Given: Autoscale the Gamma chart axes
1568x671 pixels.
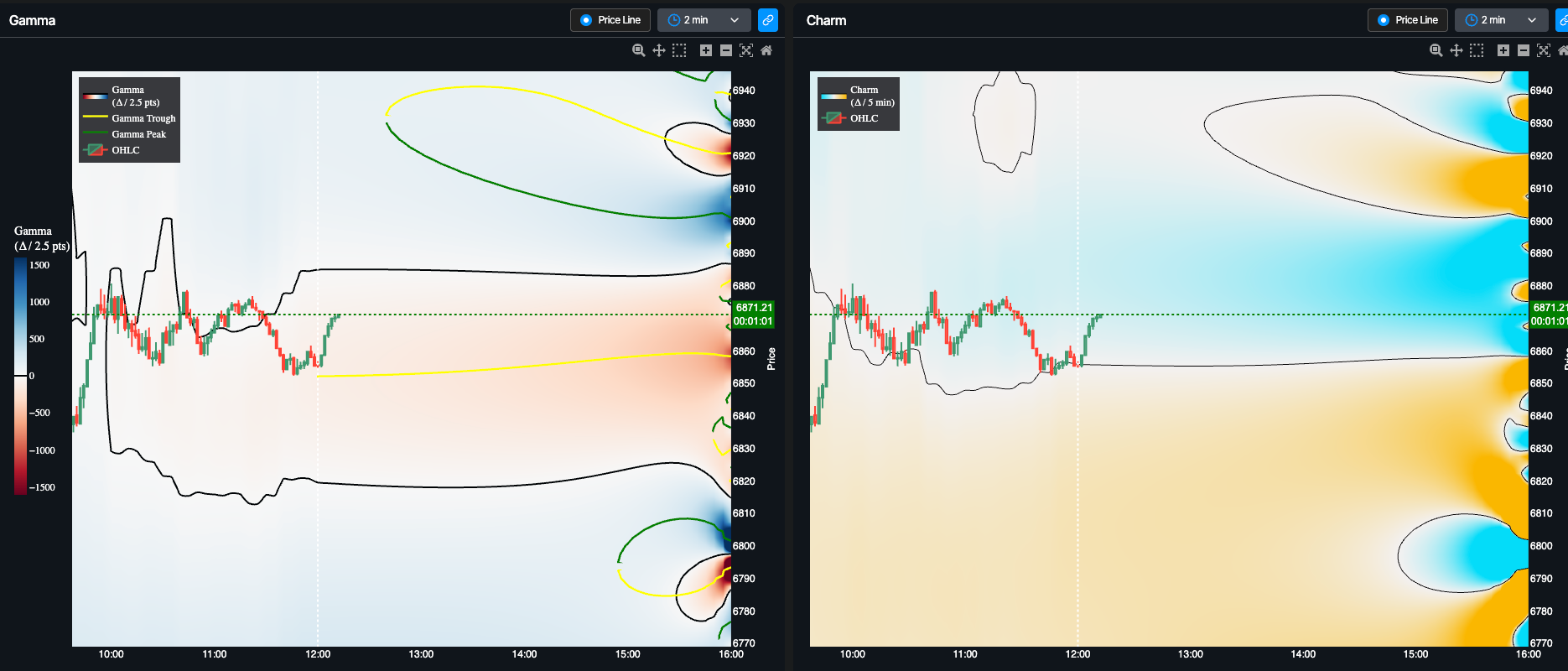Looking at the screenshot, I should 746,50.
